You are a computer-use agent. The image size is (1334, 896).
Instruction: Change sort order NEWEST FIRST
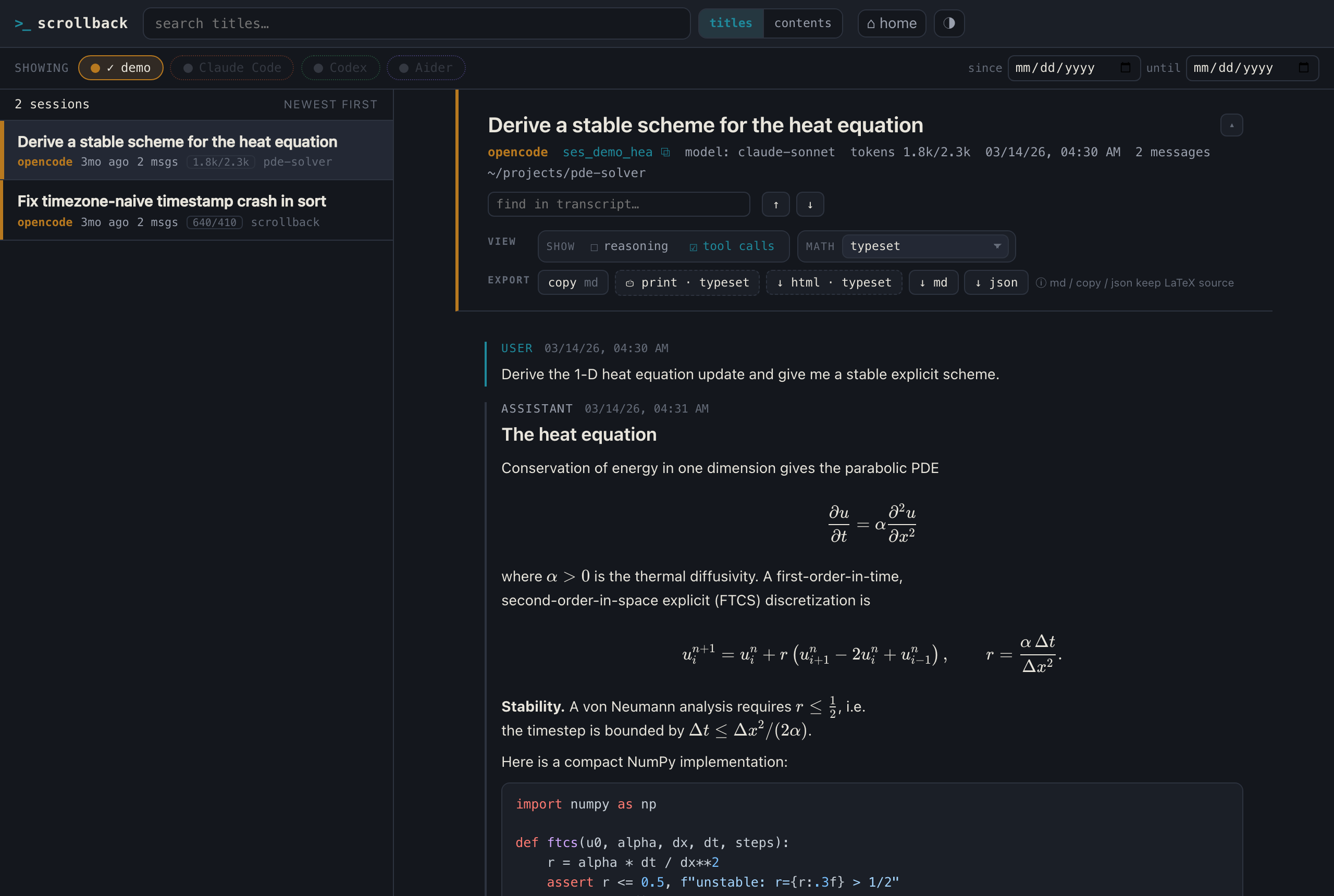point(330,105)
